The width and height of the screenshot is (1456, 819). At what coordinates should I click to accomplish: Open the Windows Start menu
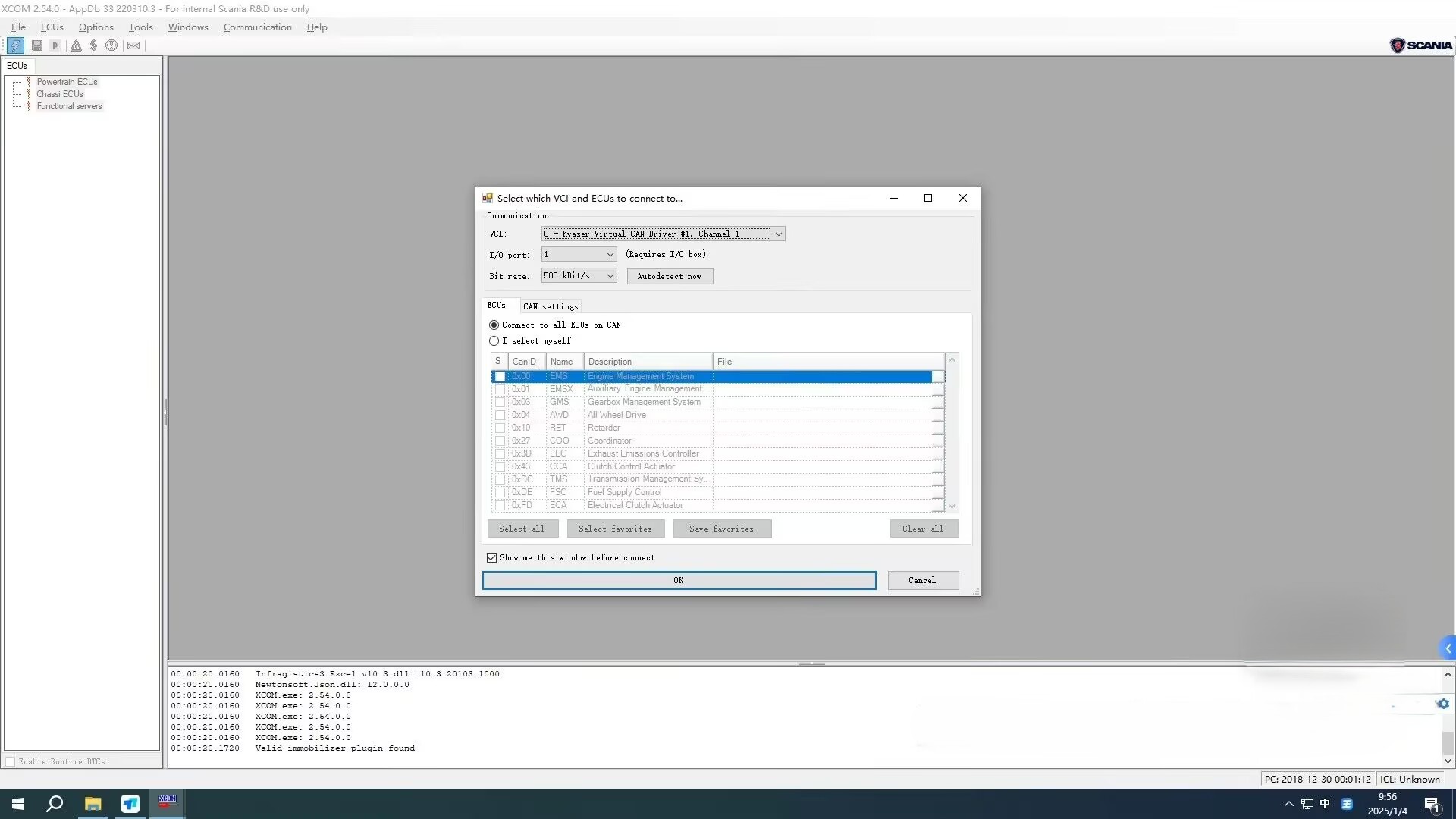[x=18, y=804]
